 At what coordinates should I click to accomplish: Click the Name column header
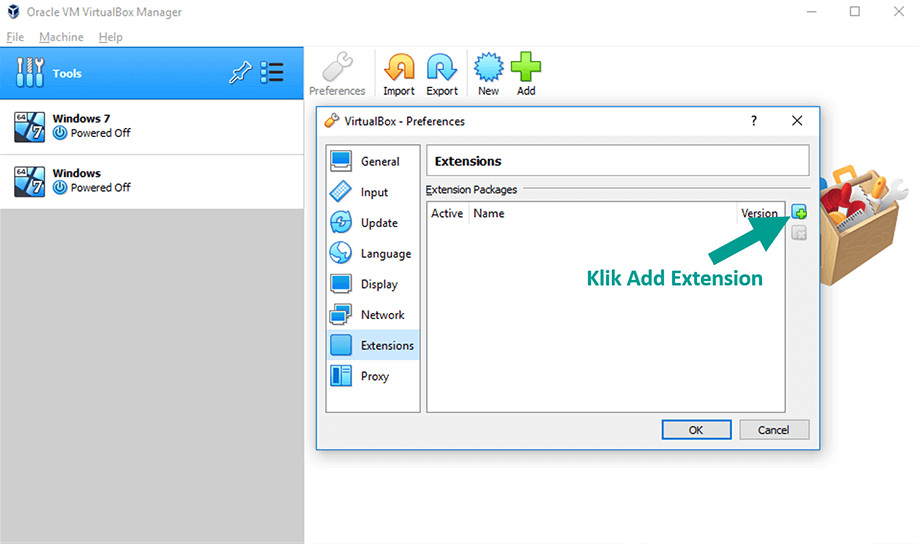(603, 213)
